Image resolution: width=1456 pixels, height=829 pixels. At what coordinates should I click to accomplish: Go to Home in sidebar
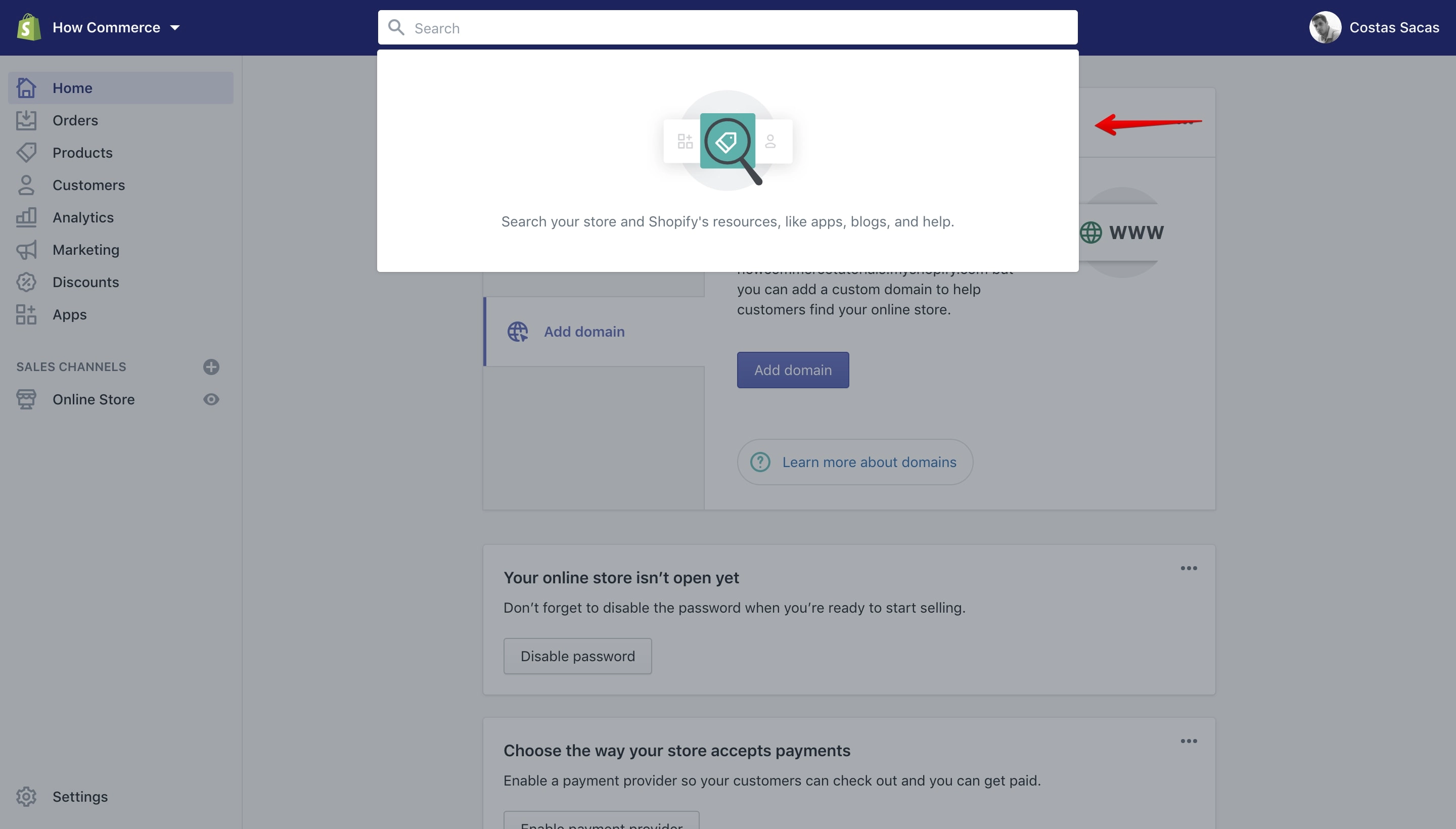click(x=121, y=87)
